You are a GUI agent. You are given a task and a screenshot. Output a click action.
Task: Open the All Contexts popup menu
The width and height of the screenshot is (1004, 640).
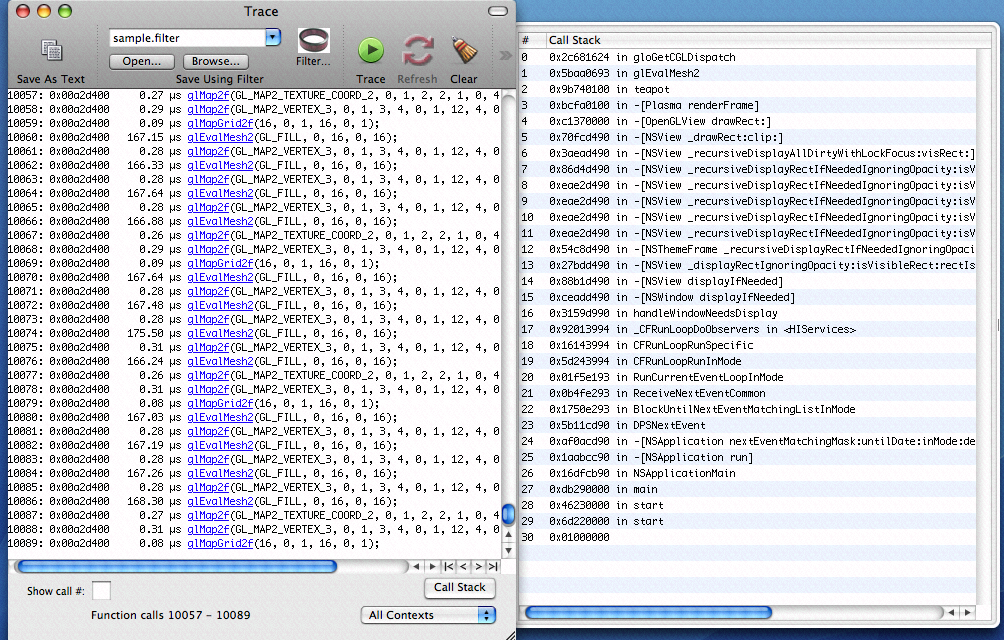coord(428,615)
